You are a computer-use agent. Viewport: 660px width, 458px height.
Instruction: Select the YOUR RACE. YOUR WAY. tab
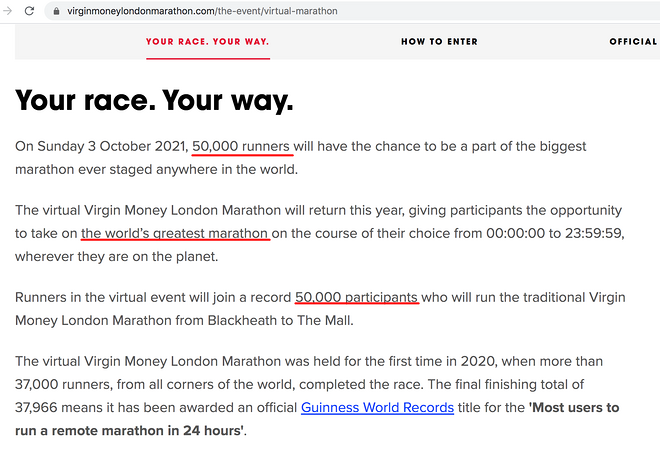coord(207,42)
